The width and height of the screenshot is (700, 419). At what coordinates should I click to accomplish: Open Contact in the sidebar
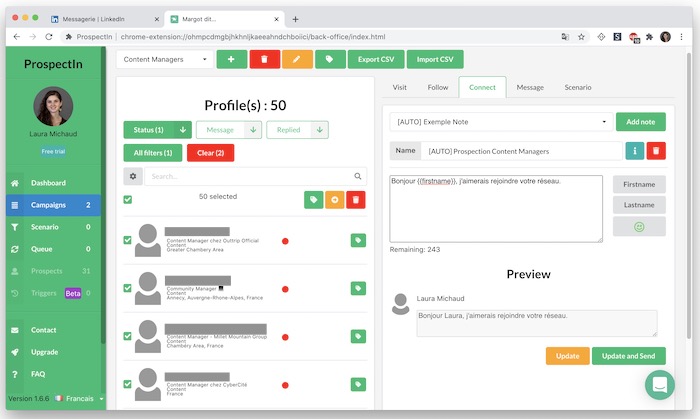click(53, 330)
